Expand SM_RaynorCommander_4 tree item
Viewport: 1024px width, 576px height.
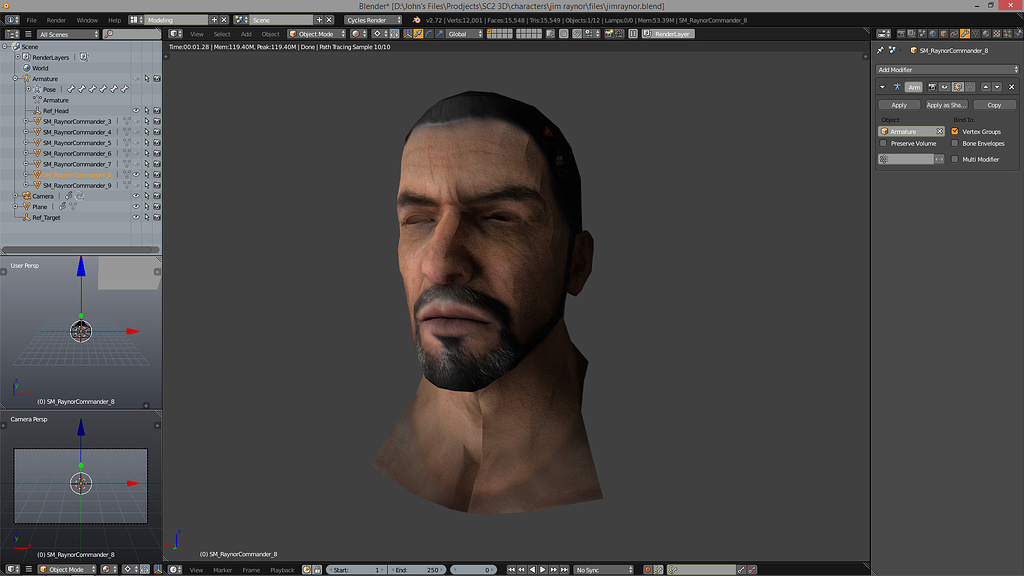(x=26, y=132)
